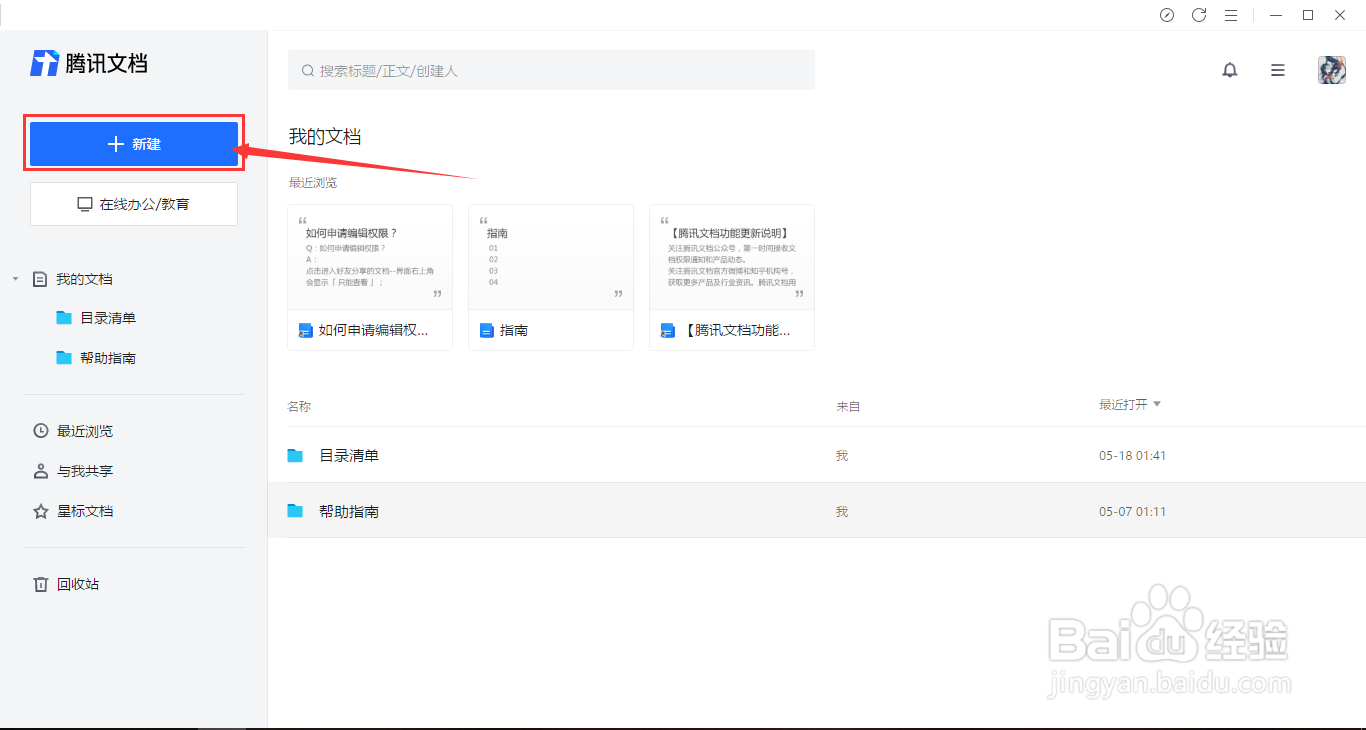
Task: Open the 指南 preview card
Action: pyautogui.click(x=551, y=278)
